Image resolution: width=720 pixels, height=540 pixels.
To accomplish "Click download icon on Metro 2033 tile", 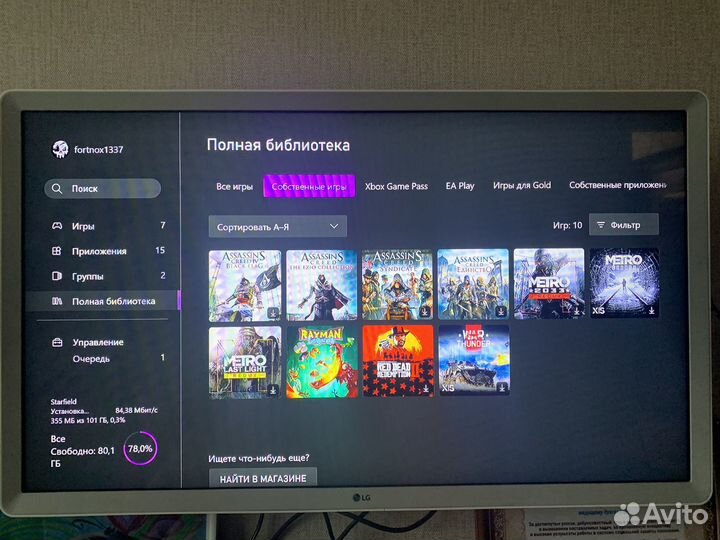I will 577,311.
